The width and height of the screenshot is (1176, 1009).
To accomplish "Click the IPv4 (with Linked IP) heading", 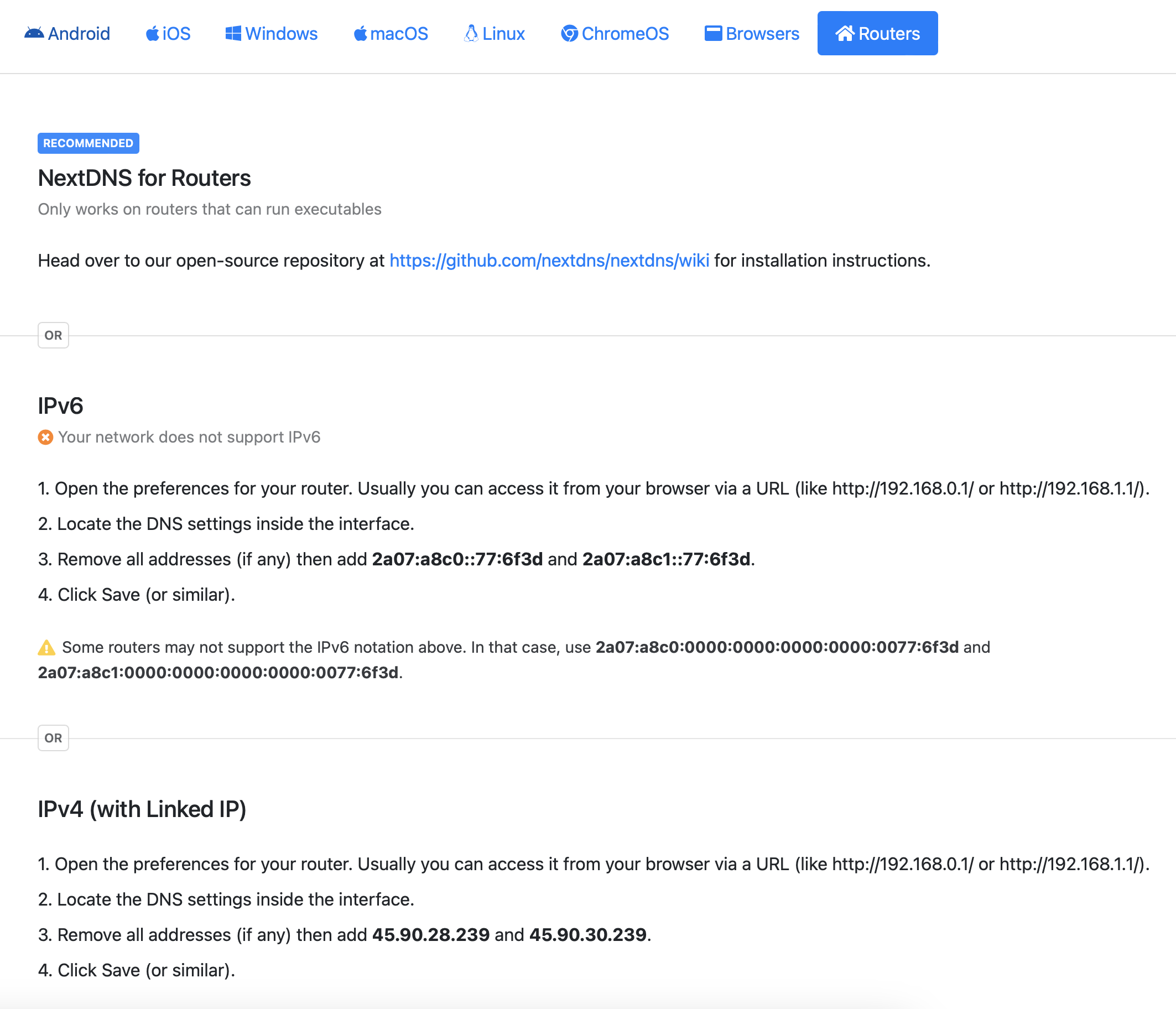I will (142, 809).
